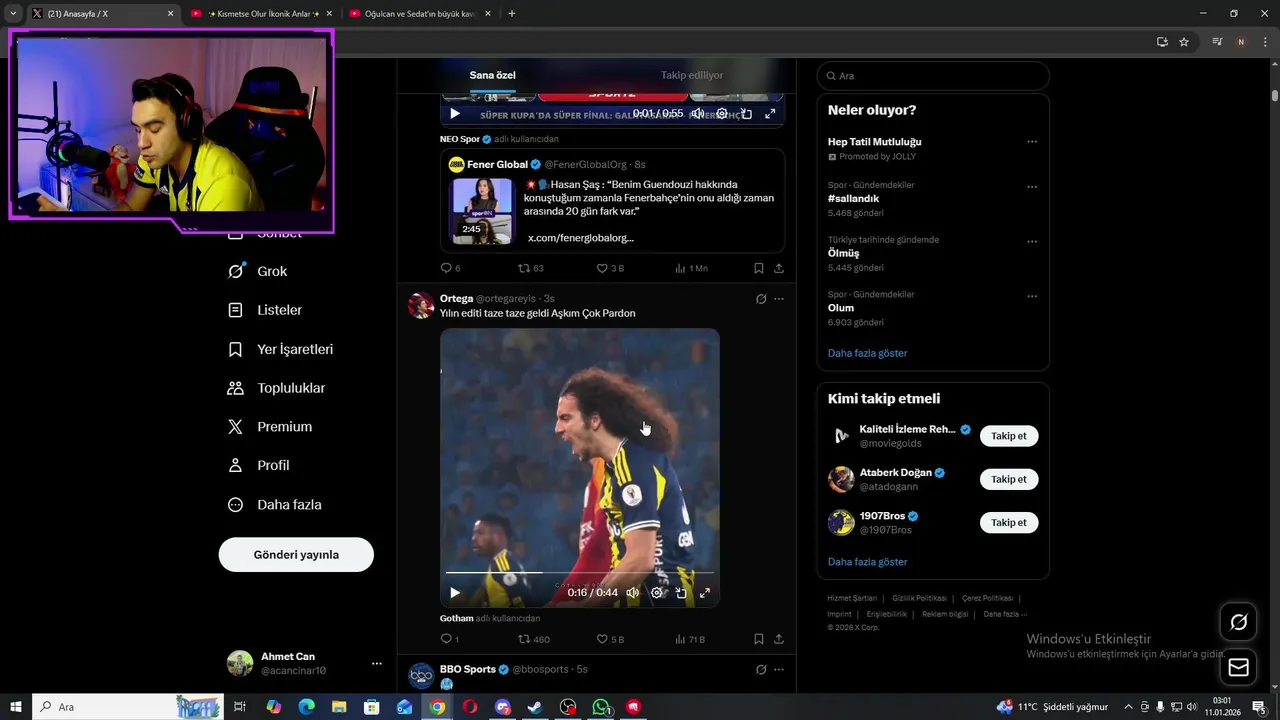The height and width of the screenshot is (720, 1280).
Task: Open the x.com/fenerglobalorg link
Action: pyautogui.click(x=580, y=238)
